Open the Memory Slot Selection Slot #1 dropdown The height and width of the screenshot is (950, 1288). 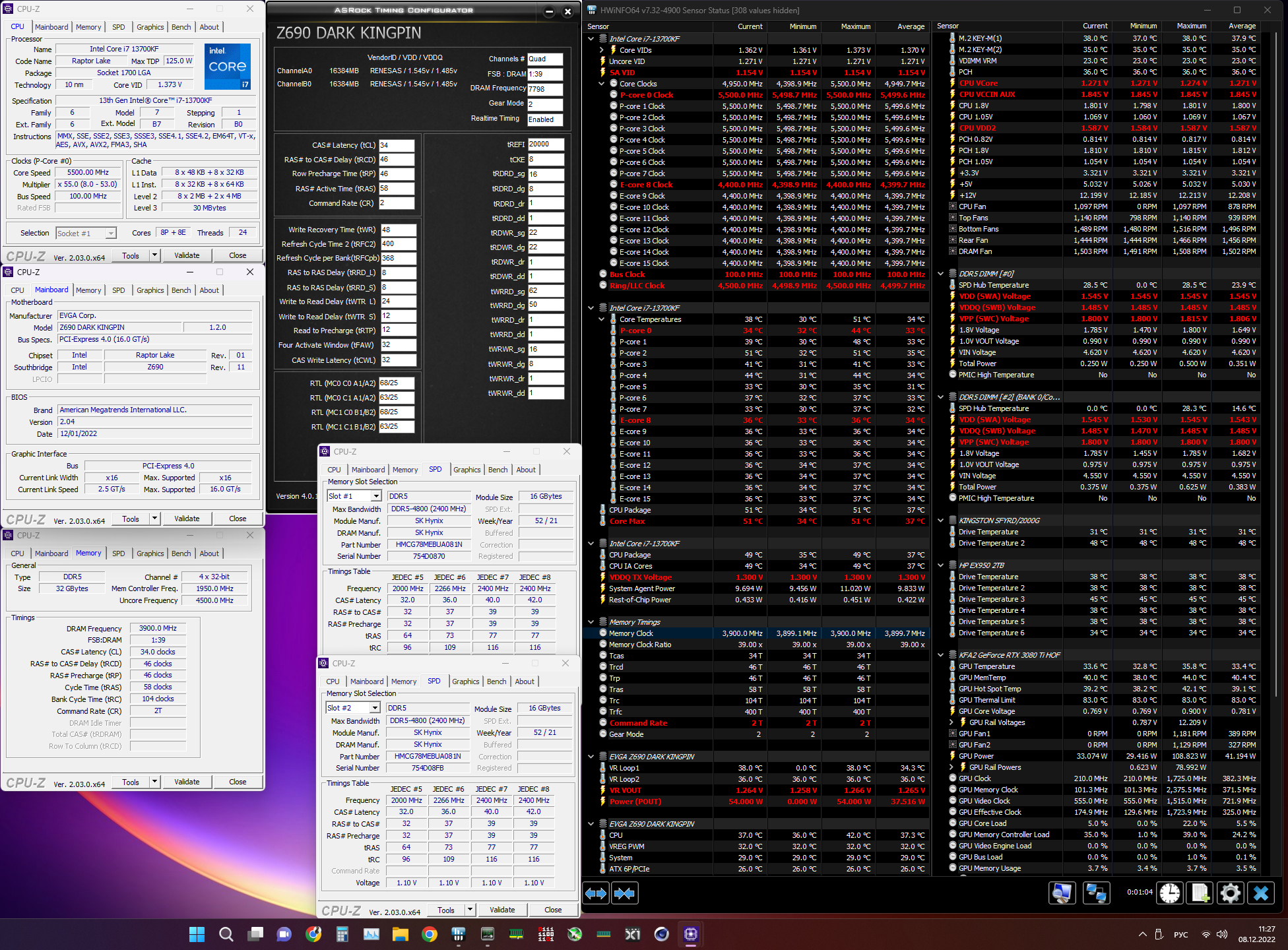pos(376,496)
